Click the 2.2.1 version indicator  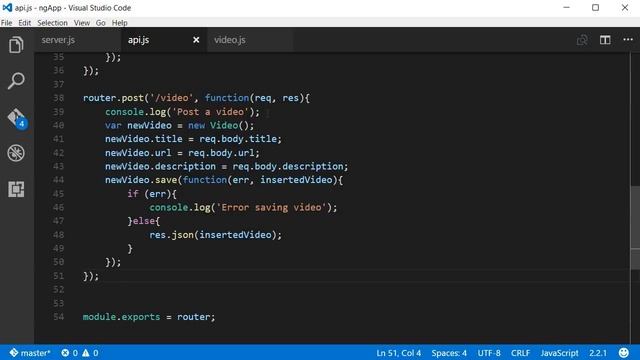point(598,353)
